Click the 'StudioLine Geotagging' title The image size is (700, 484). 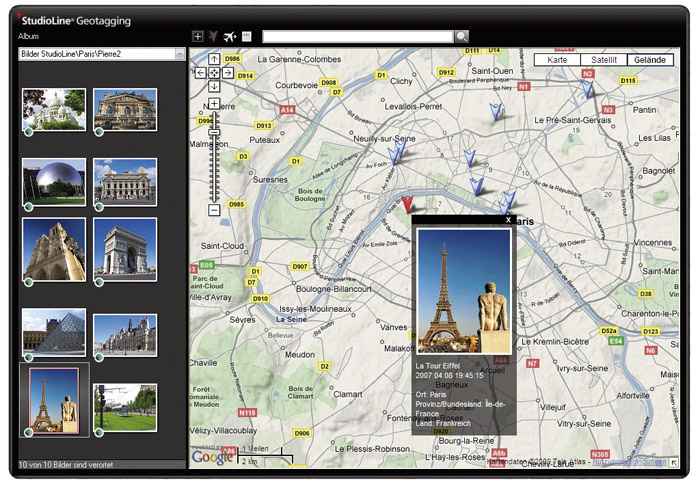pos(76,21)
